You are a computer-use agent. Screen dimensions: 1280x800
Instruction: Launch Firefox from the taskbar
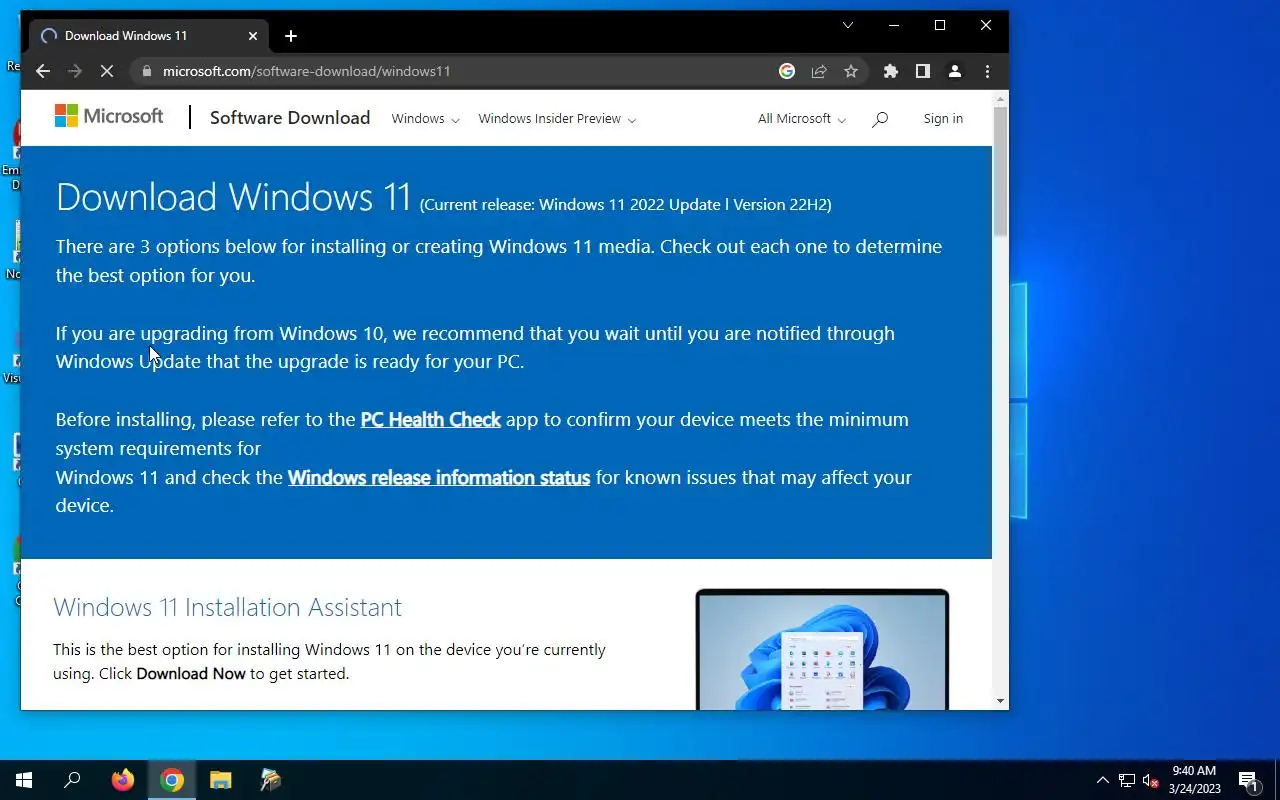[x=123, y=780]
